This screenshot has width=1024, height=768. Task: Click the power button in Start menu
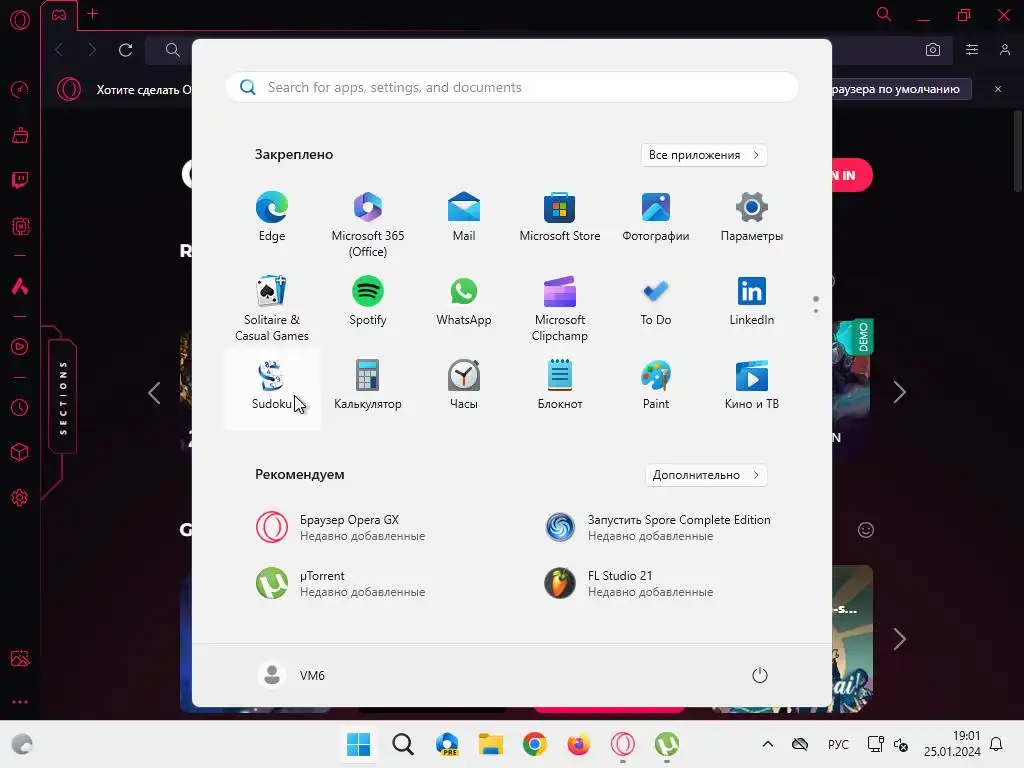(x=760, y=675)
